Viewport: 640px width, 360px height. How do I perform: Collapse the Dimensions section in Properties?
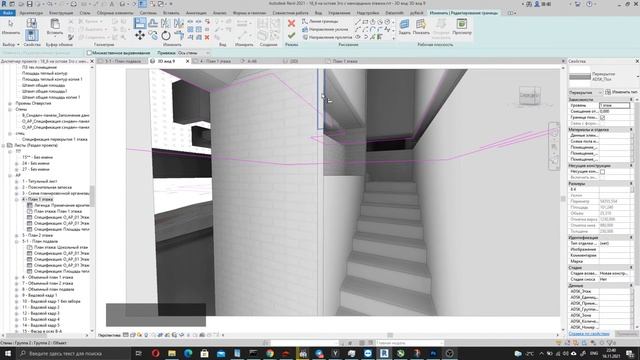tap(631, 184)
